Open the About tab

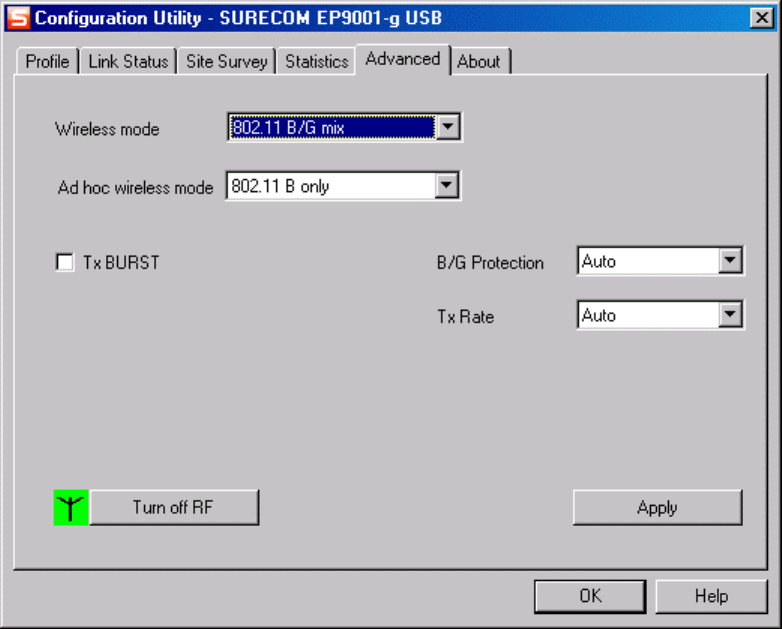[480, 61]
